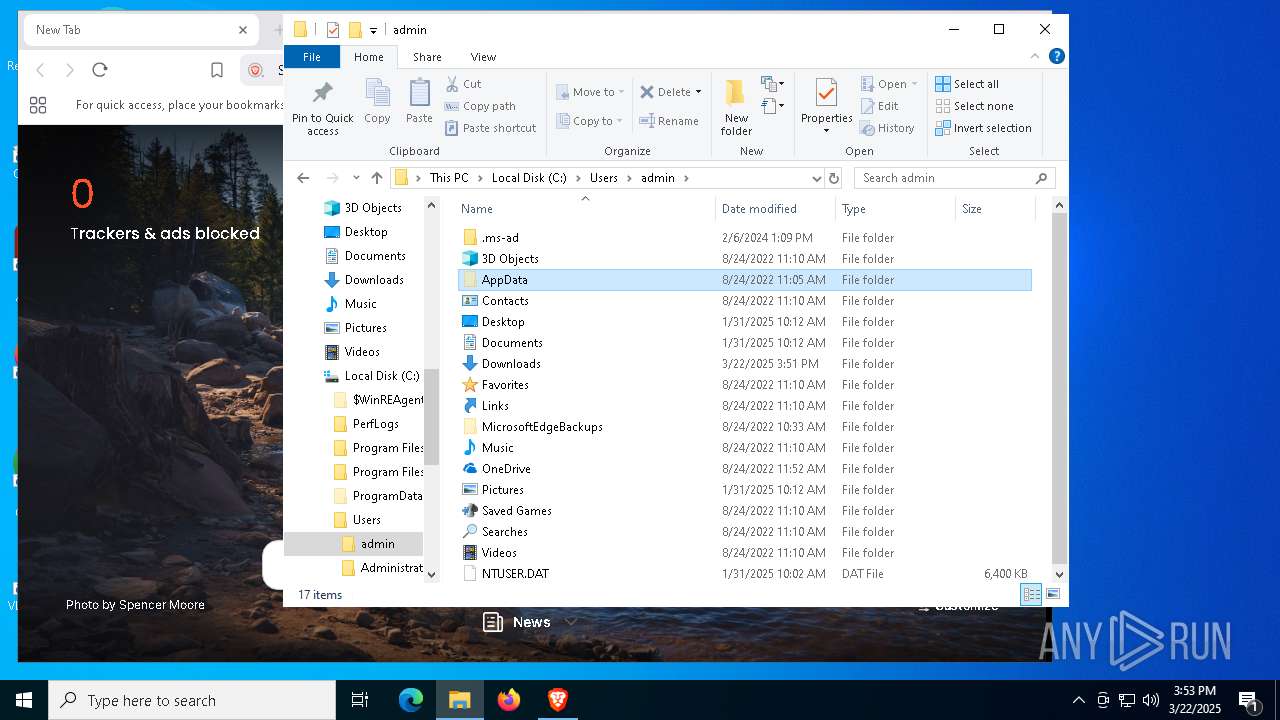Select PerfLogs in navigation pane
This screenshot has width=1280, height=720.
tap(376, 424)
